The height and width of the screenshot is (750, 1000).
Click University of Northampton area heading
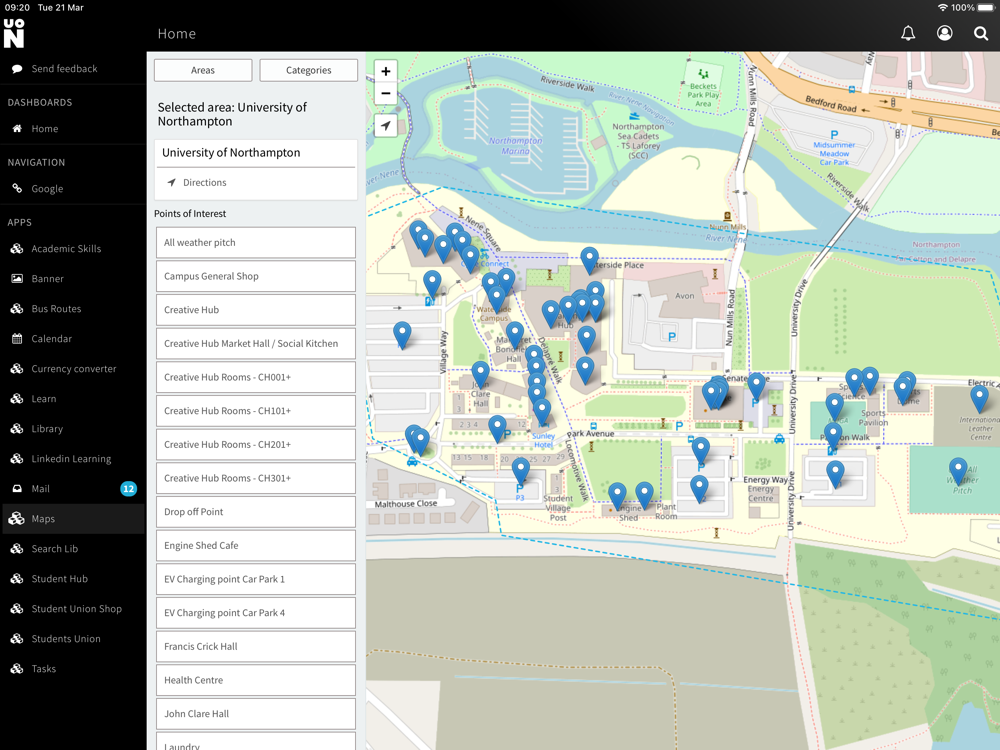231,152
